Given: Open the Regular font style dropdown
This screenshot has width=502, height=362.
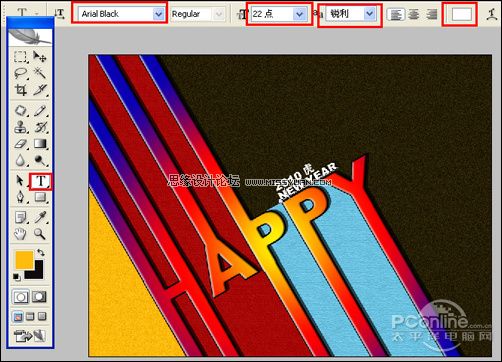Looking at the screenshot, I should pyautogui.click(x=219, y=14).
